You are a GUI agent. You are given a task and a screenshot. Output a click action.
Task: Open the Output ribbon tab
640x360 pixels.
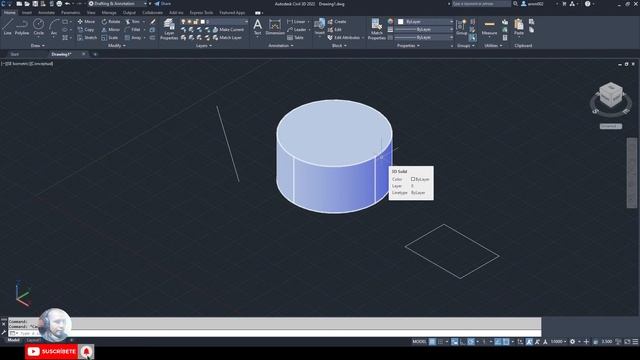pyautogui.click(x=129, y=13)
